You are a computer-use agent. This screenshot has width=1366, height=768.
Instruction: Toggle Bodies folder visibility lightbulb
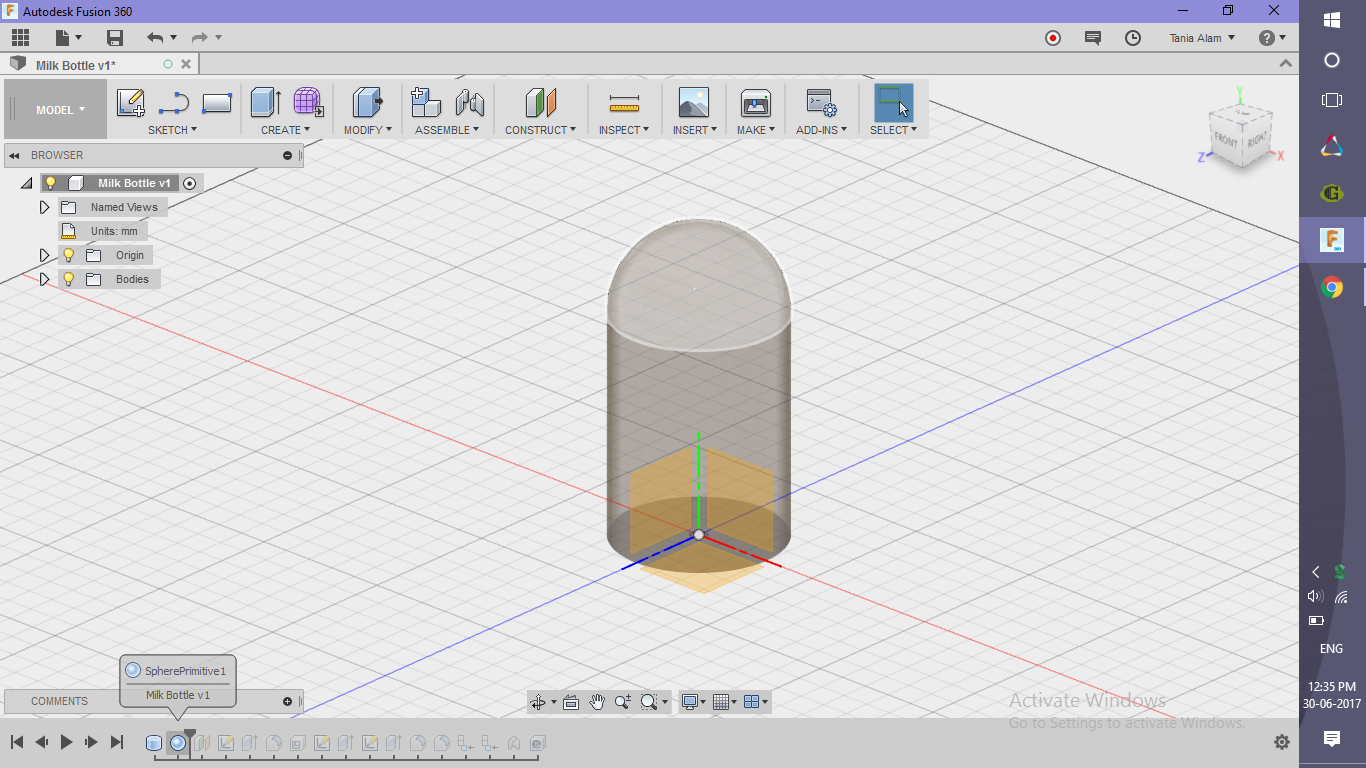68,279
